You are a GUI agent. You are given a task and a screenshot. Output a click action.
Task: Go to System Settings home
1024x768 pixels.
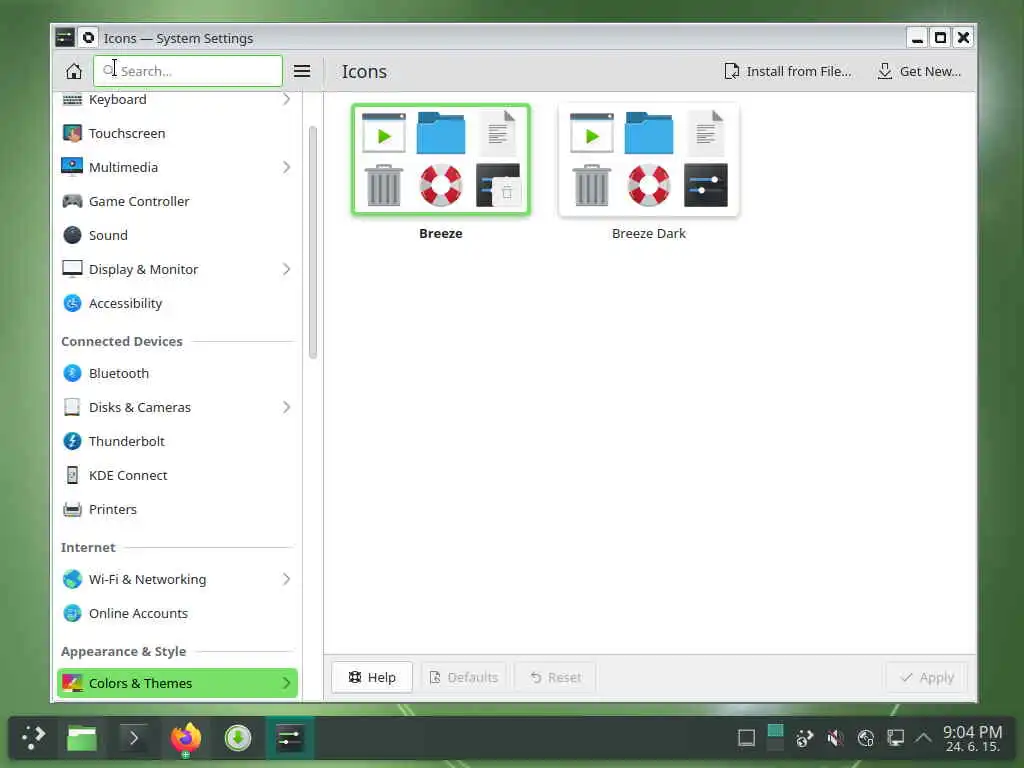pyautogui.click(x=74, y=71)
